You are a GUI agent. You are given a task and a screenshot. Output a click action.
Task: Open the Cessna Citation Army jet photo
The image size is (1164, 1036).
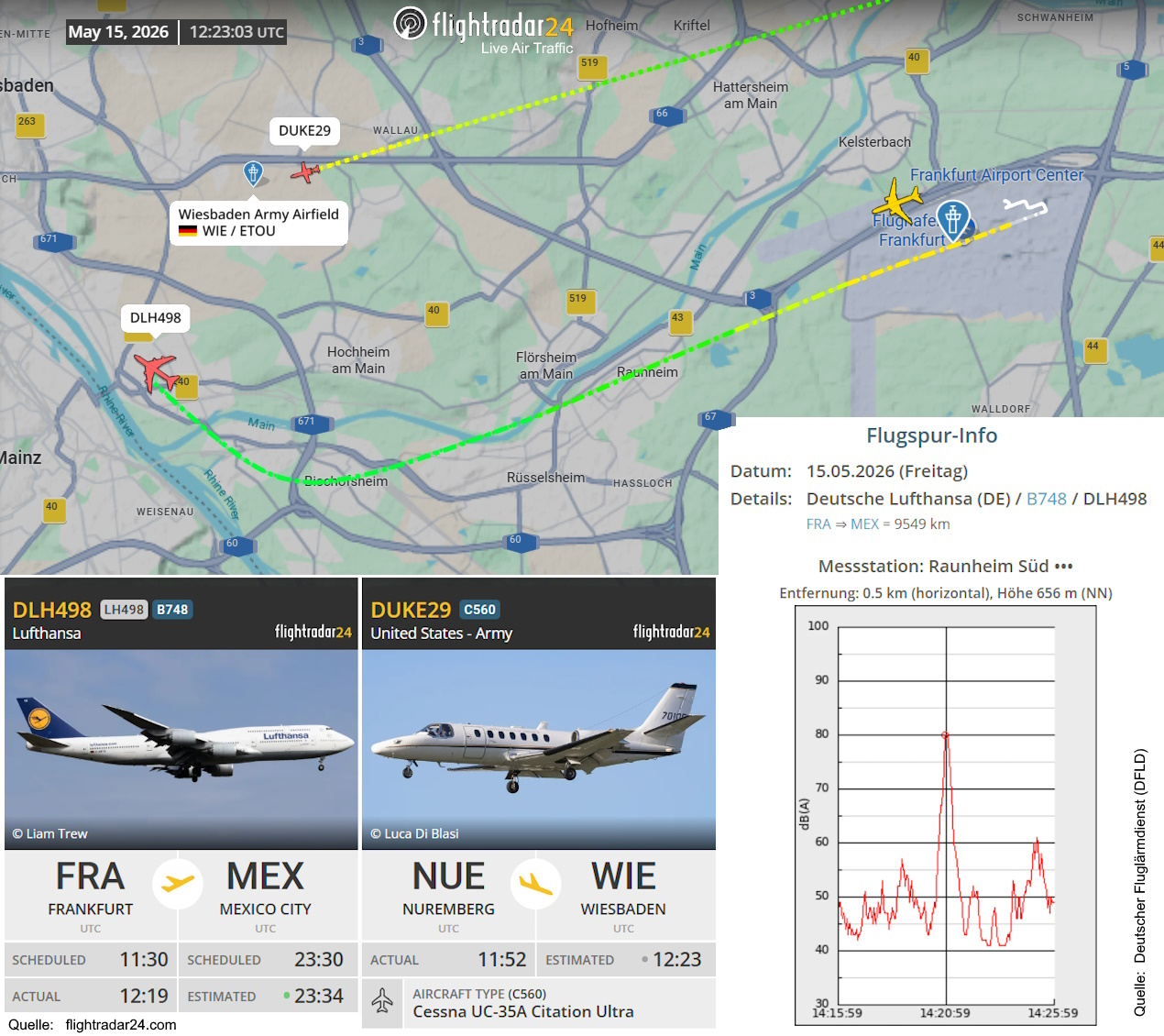539,749
